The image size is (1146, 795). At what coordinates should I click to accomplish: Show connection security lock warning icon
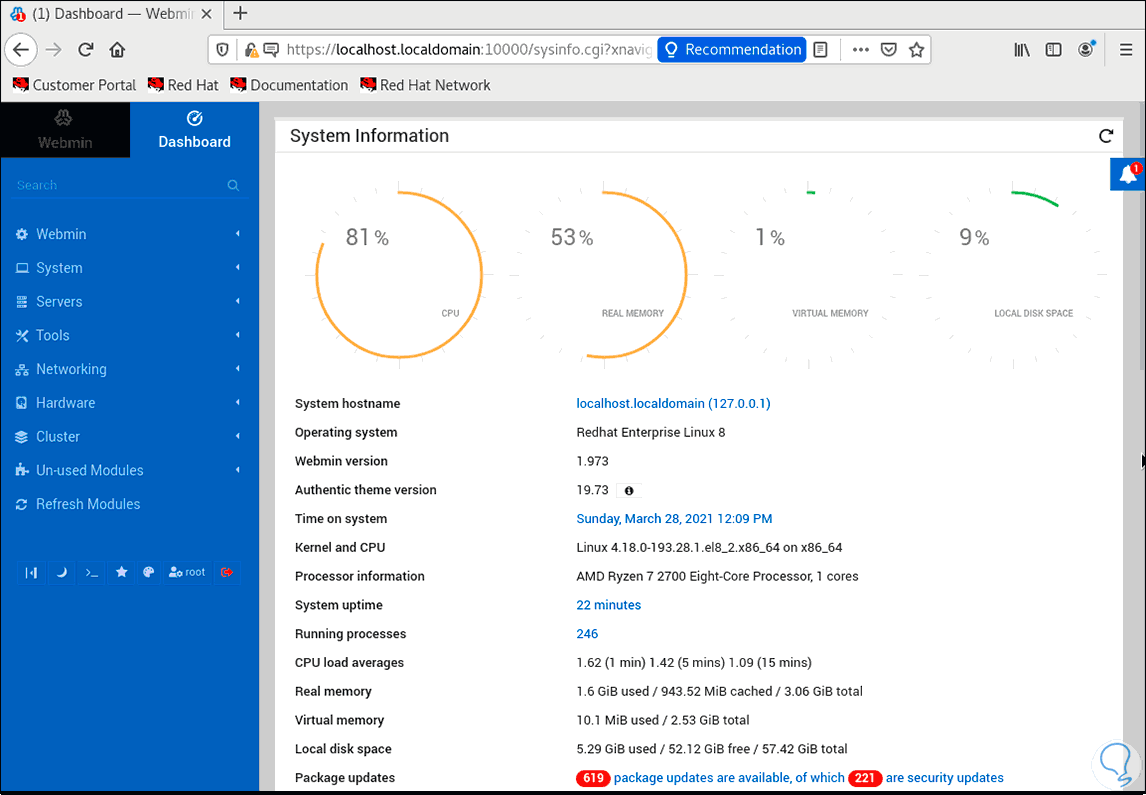point(251,50)
